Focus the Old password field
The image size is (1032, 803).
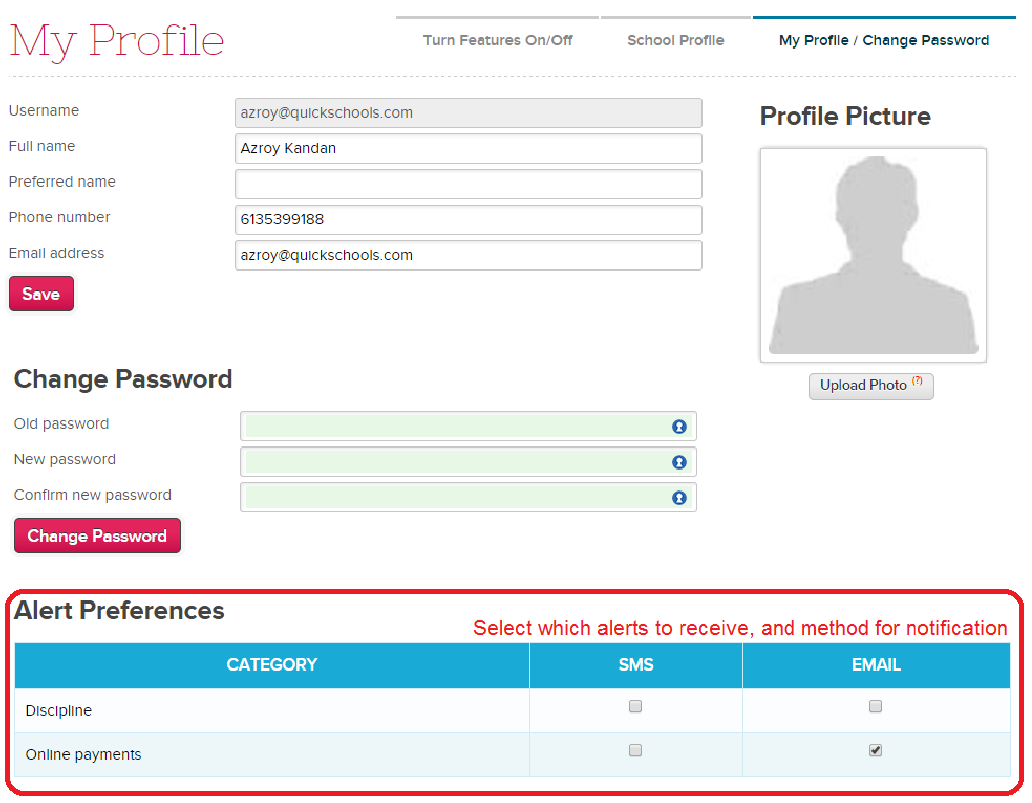[455, 426]
